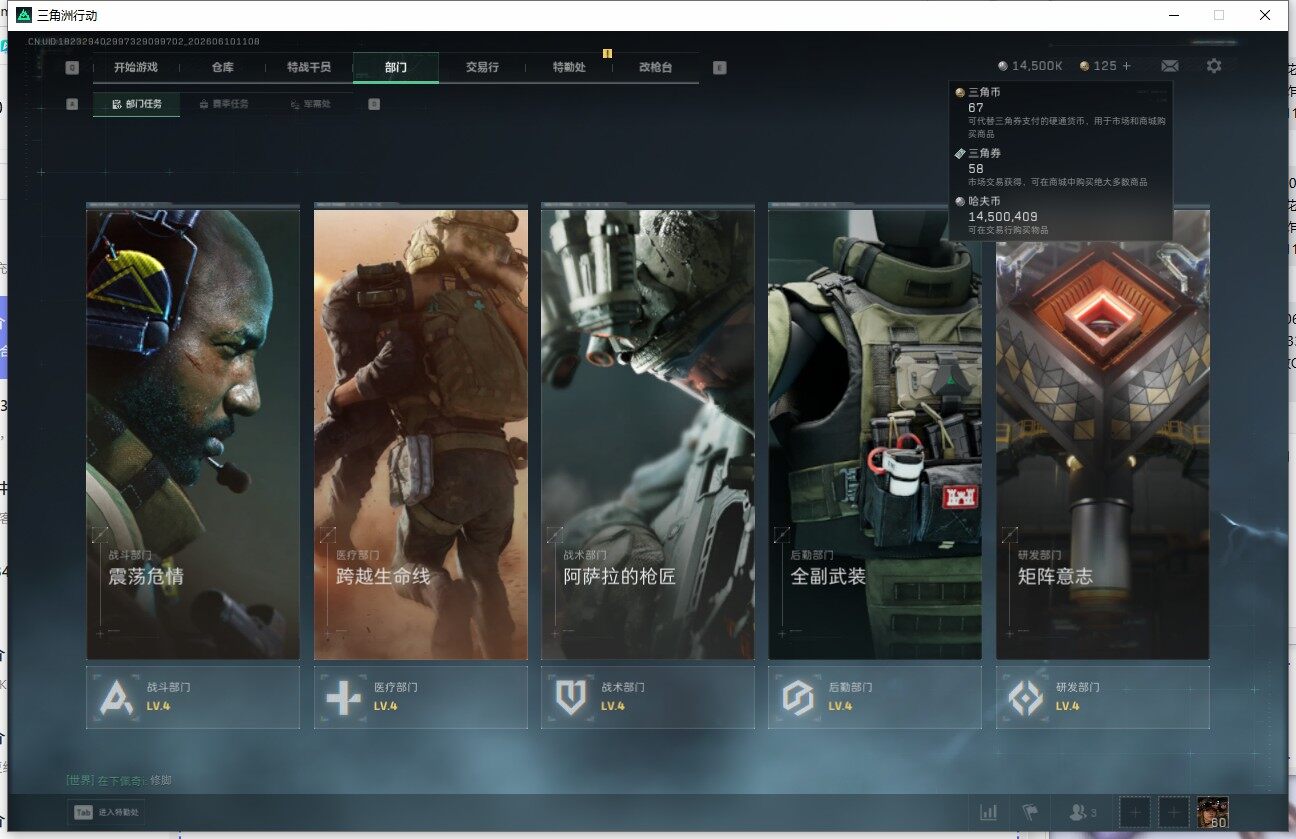Click the gold coin icon beside 125
The image size is (1296, 839).
[x=1084, y=66]
